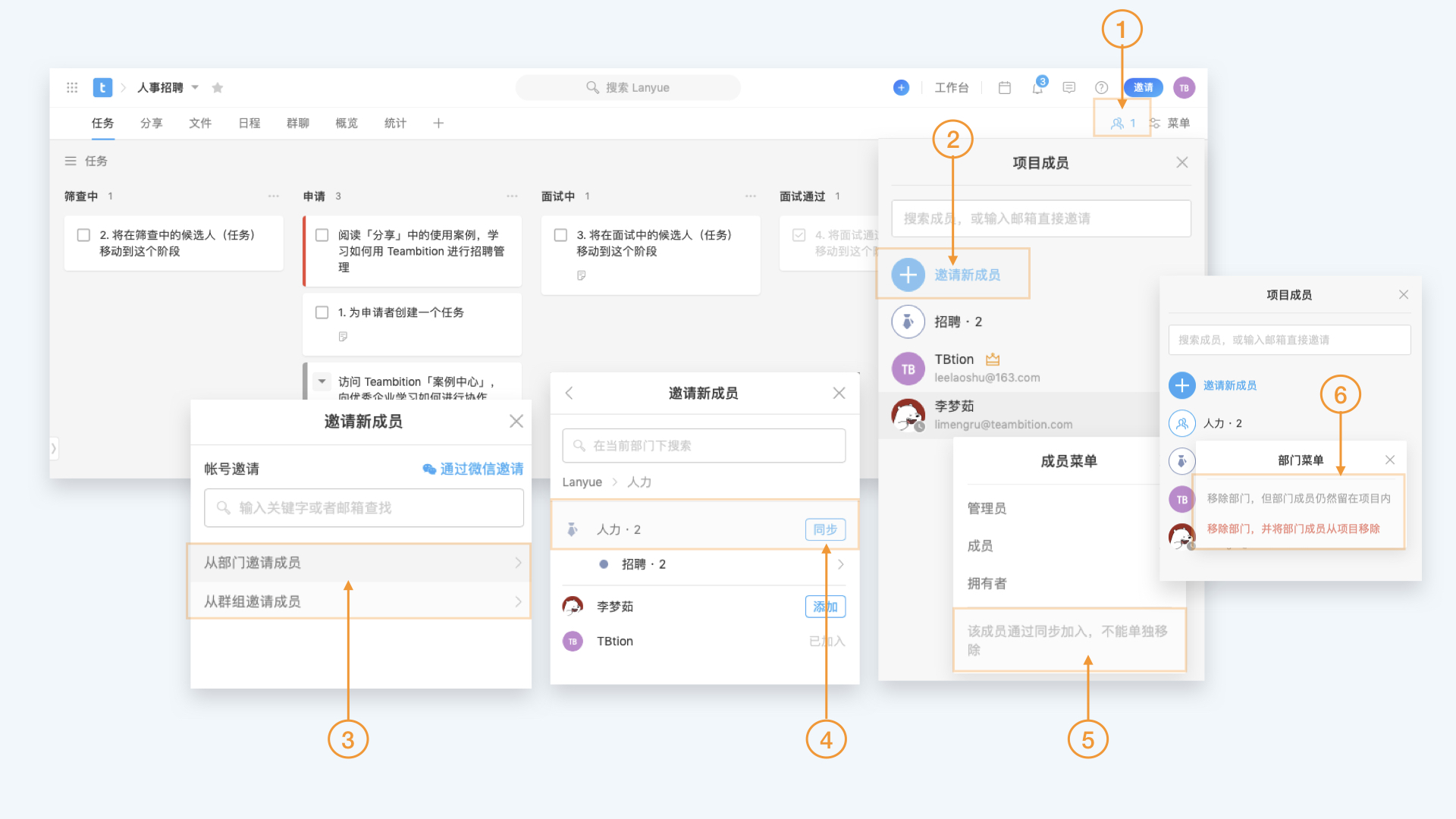Choose 拥有者 in 成员菜单
The image size is (1456, 819).
(x=987, y=584)
